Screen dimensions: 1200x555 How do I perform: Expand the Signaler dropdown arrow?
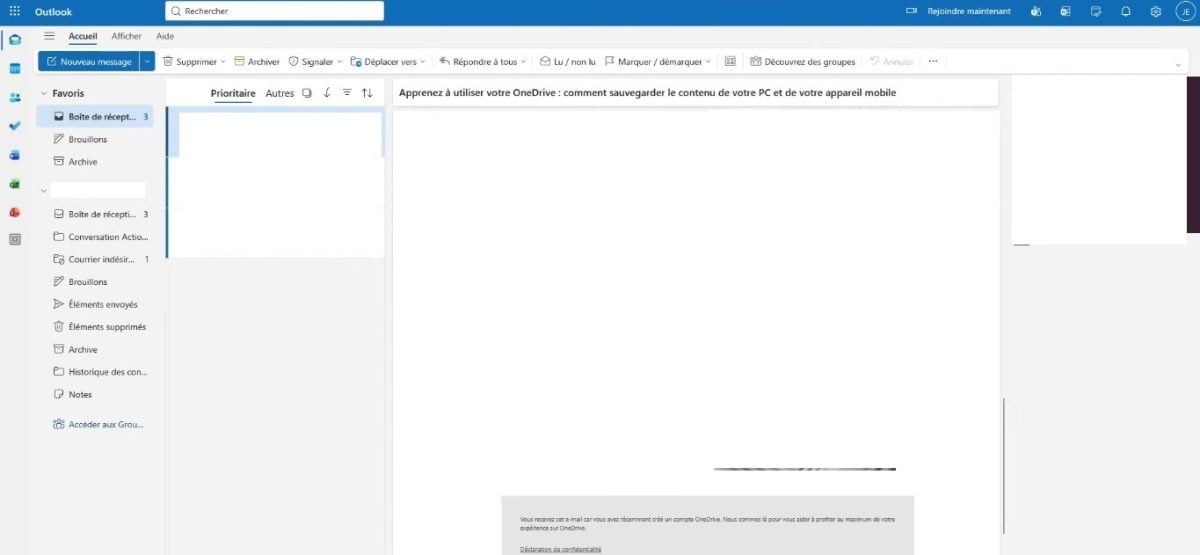coord(340,61)
